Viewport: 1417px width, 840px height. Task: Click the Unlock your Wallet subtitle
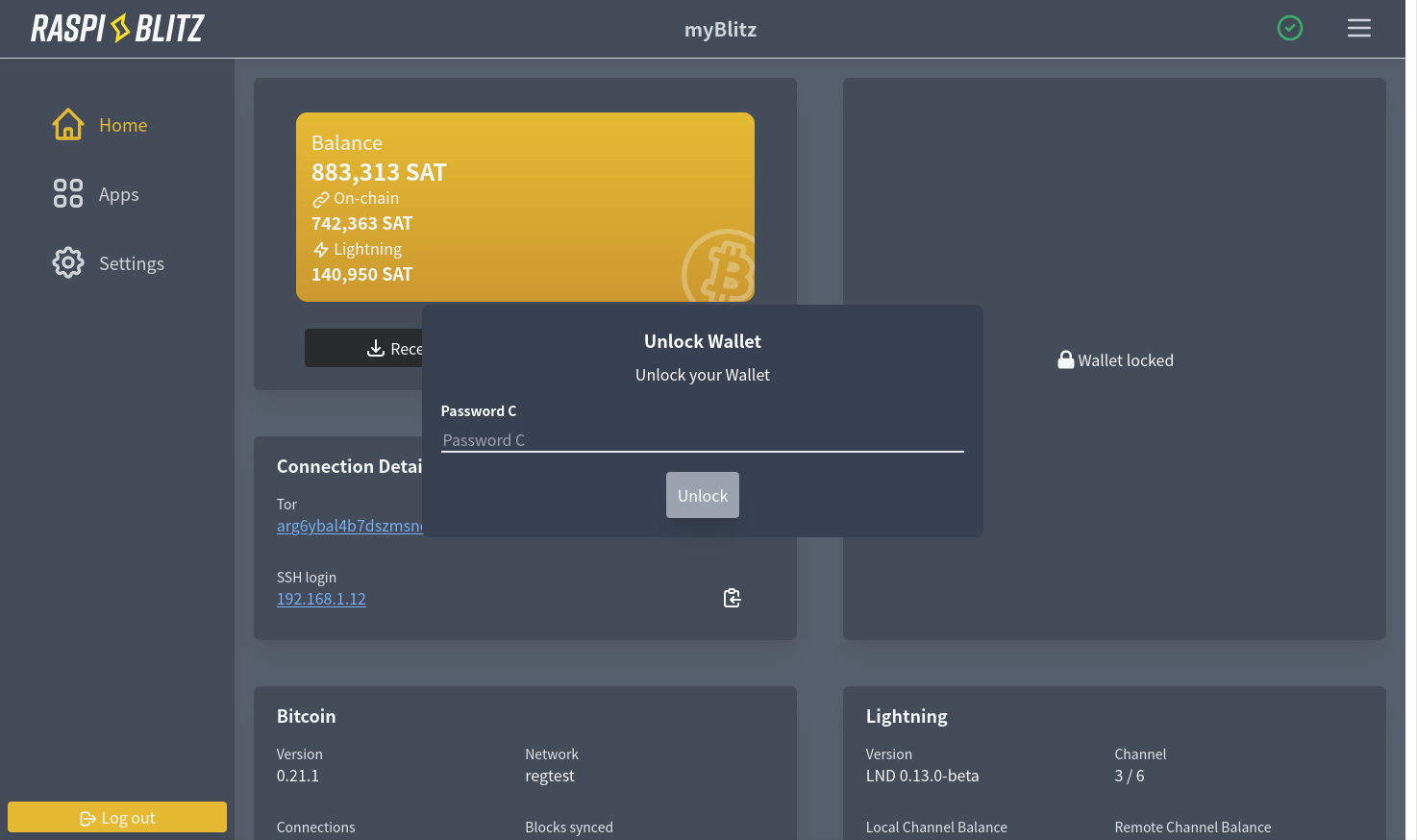click(703, 375)
